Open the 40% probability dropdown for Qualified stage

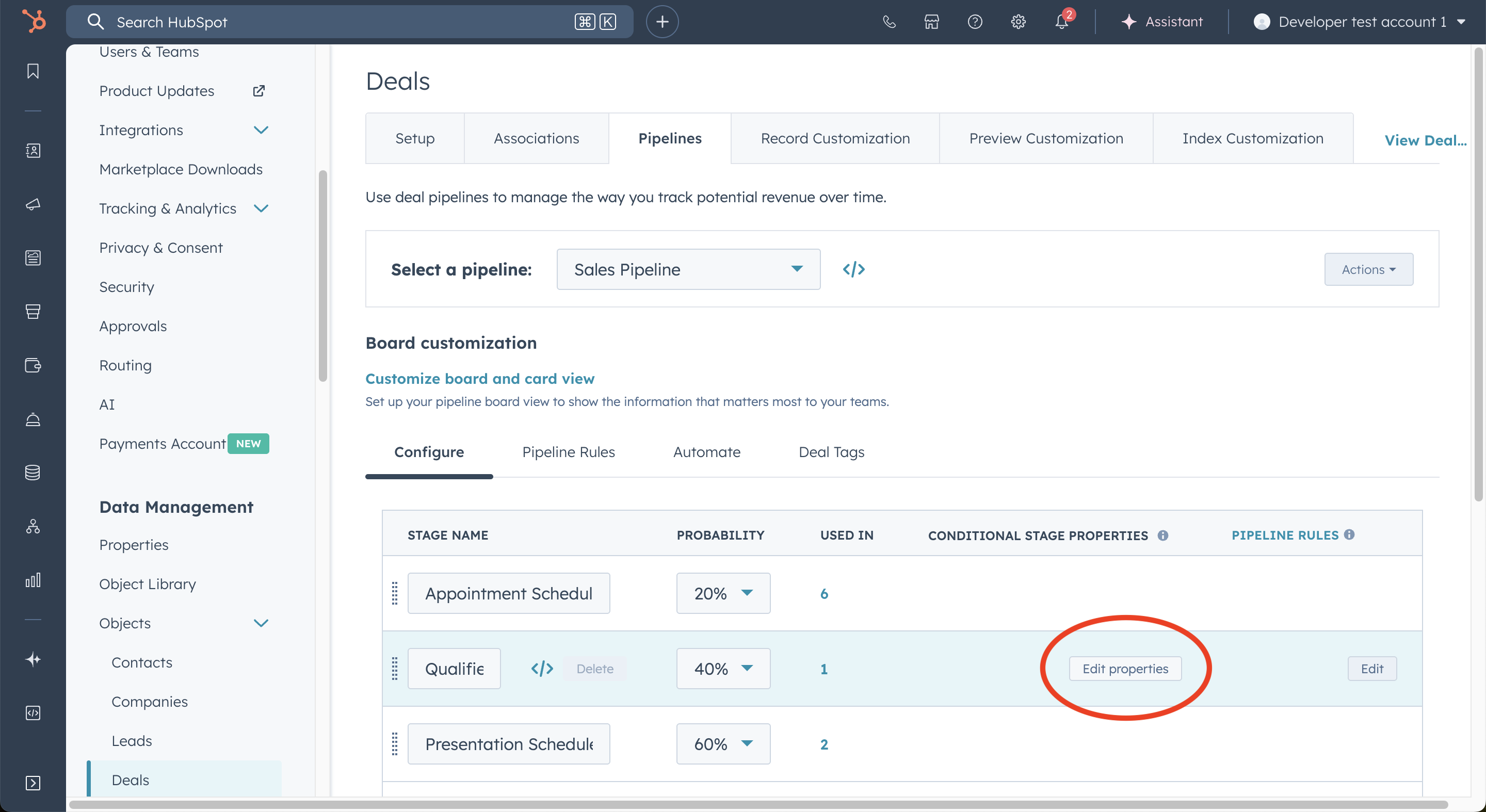tap(723, 669)
